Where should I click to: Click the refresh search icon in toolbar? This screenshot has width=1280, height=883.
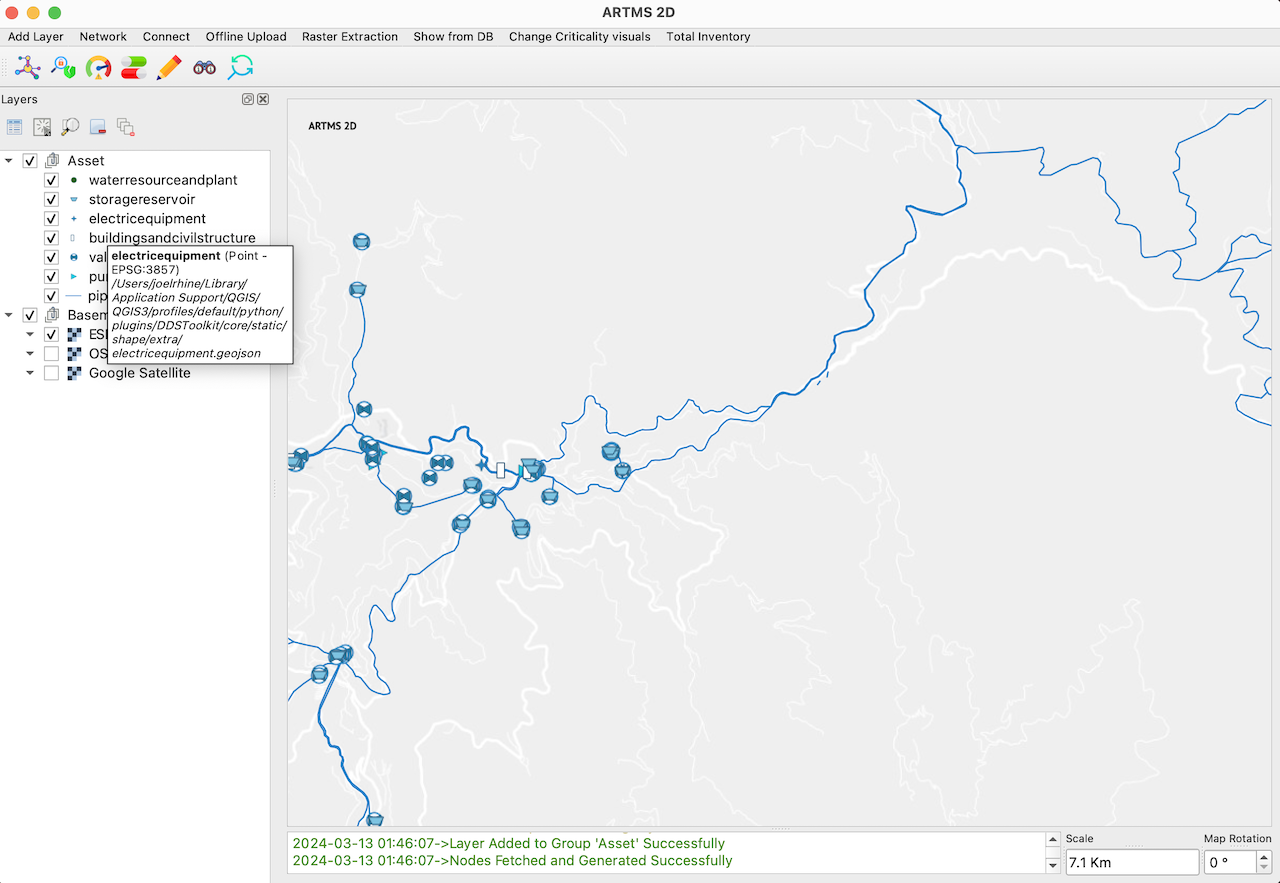[x=241, y=68]
